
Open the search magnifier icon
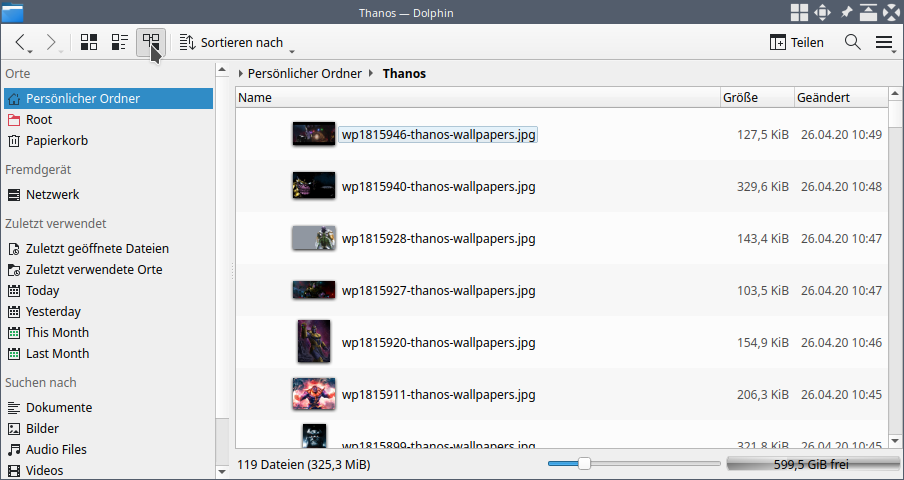(853, 42)
